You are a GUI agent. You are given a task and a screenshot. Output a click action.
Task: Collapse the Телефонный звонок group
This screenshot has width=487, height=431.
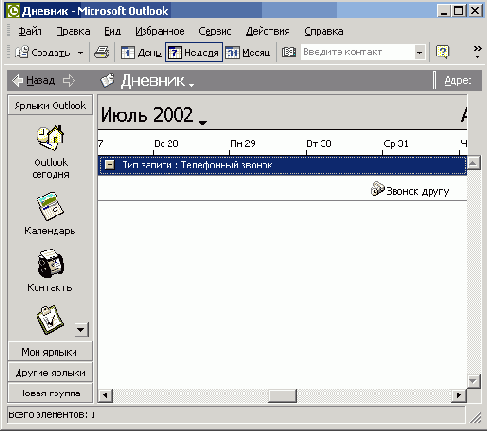pyautogui.click(x=109, y=164)
